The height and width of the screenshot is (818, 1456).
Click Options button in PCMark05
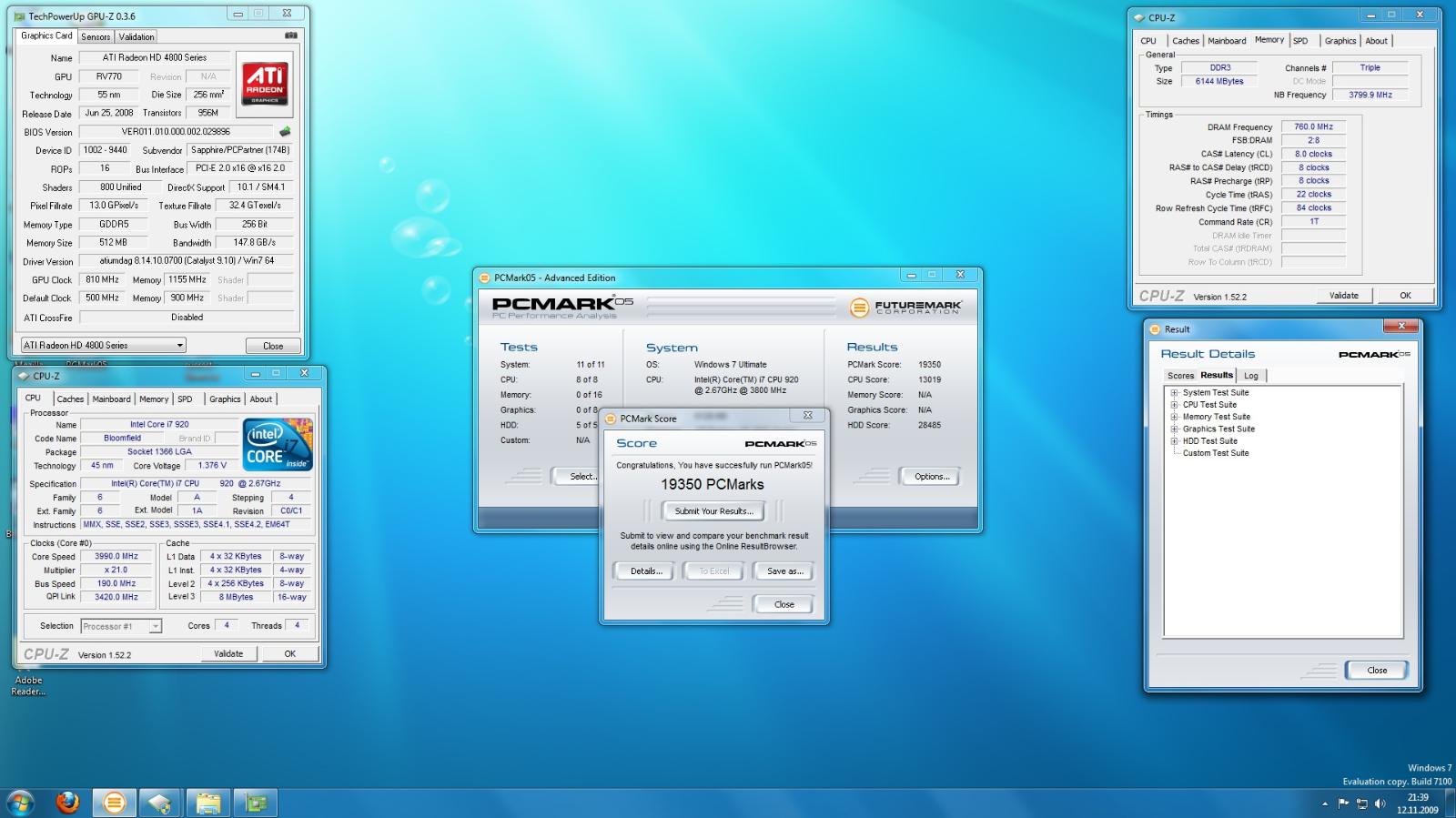pos(931,477)
